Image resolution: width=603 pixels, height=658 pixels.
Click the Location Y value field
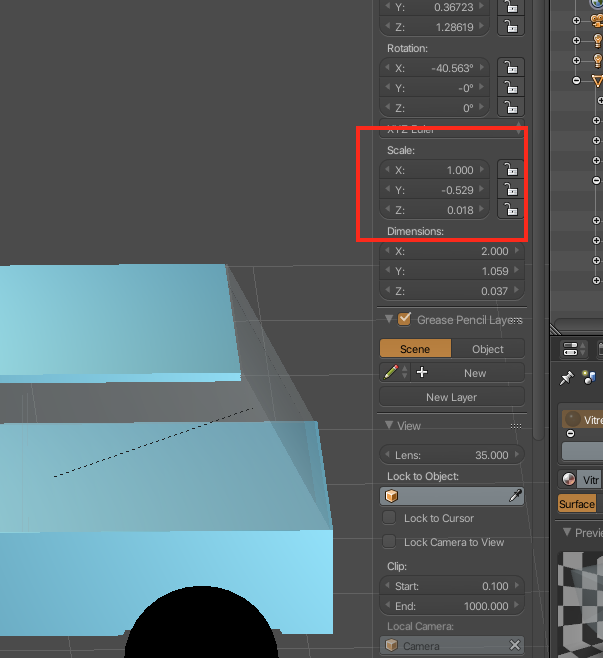434,7
